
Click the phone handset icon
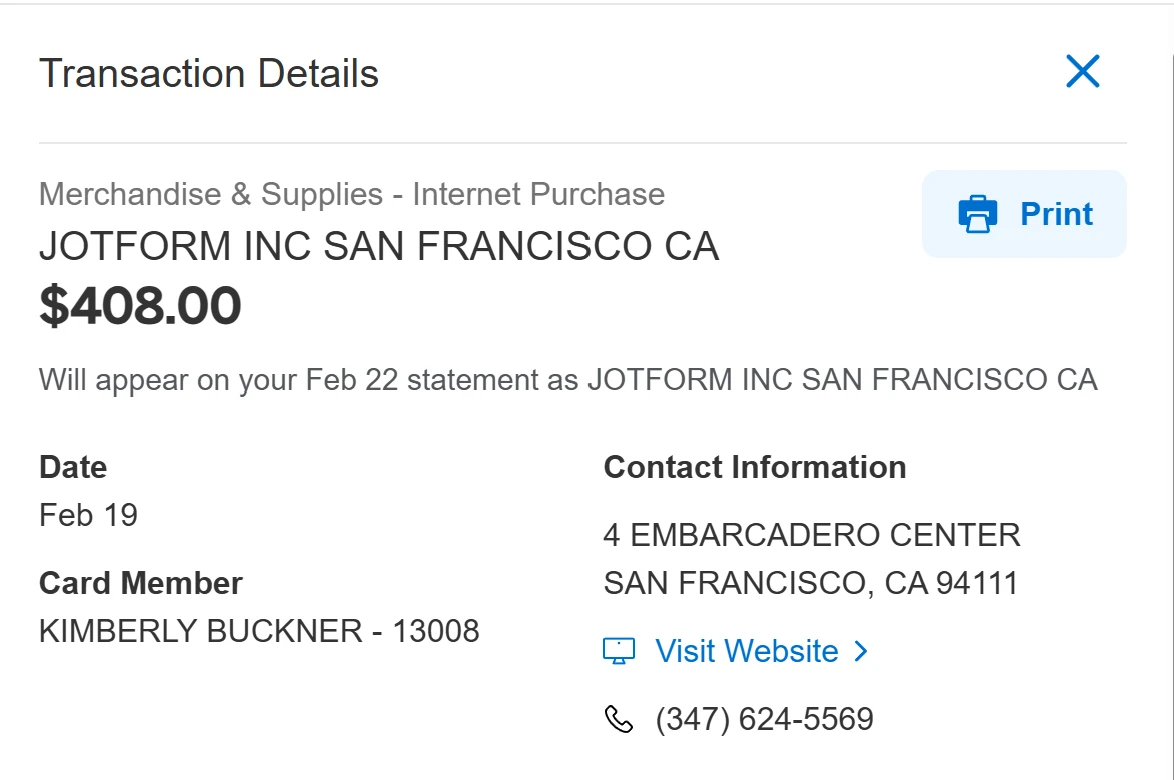pos(618,718)
